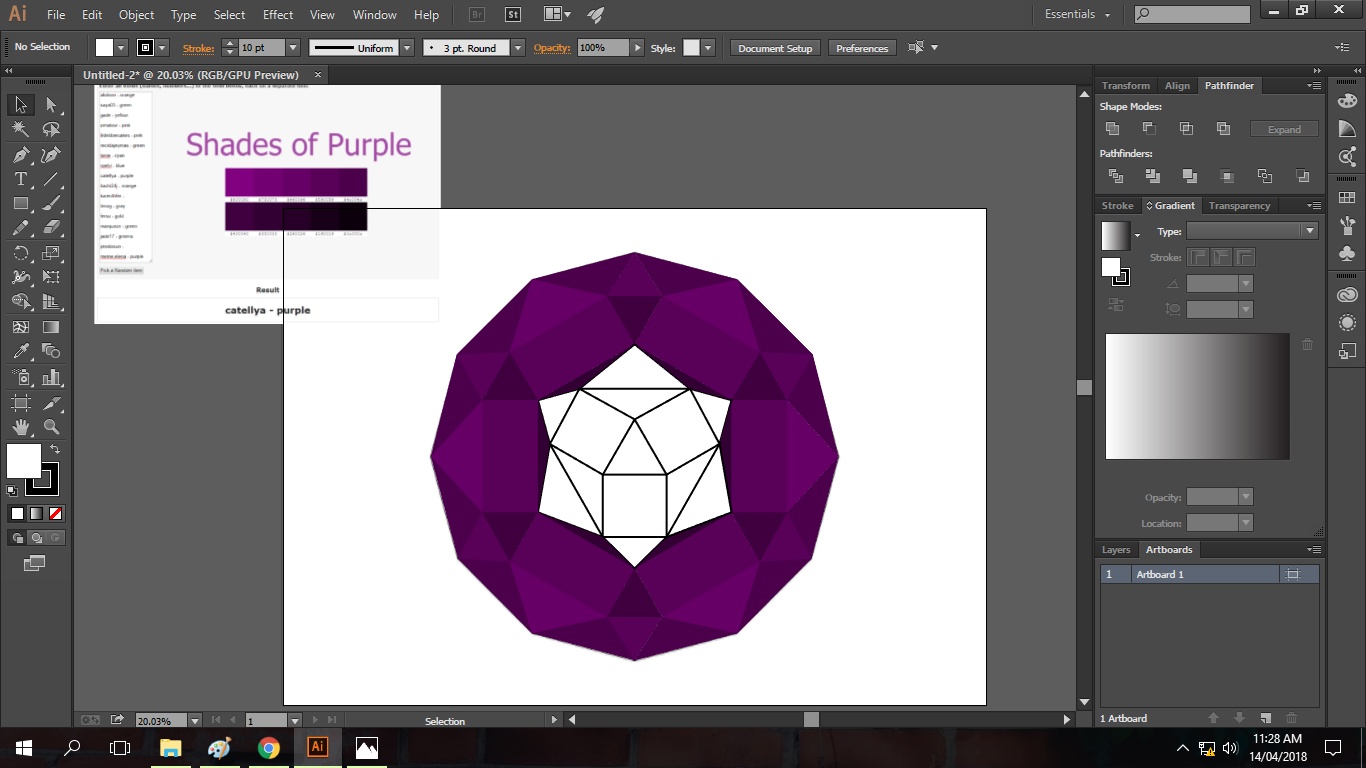Open the stroke weight dropdown arrow
1366x768 pixels.
click(x=293, y=48)
